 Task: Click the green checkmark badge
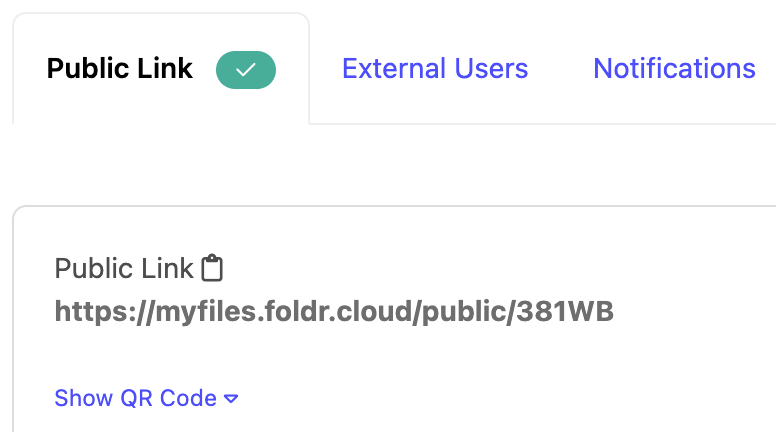(246, 70)
